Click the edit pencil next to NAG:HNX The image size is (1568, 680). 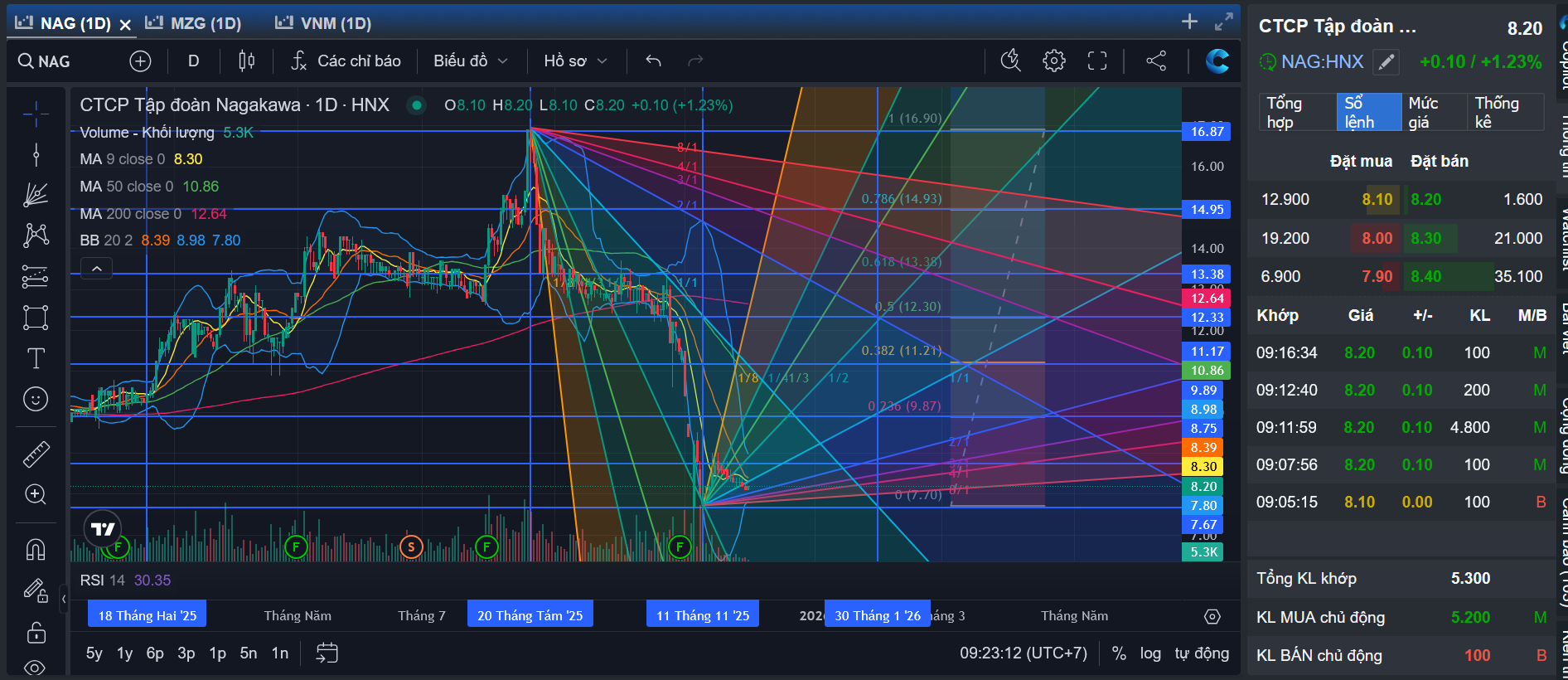(1387, 61)
